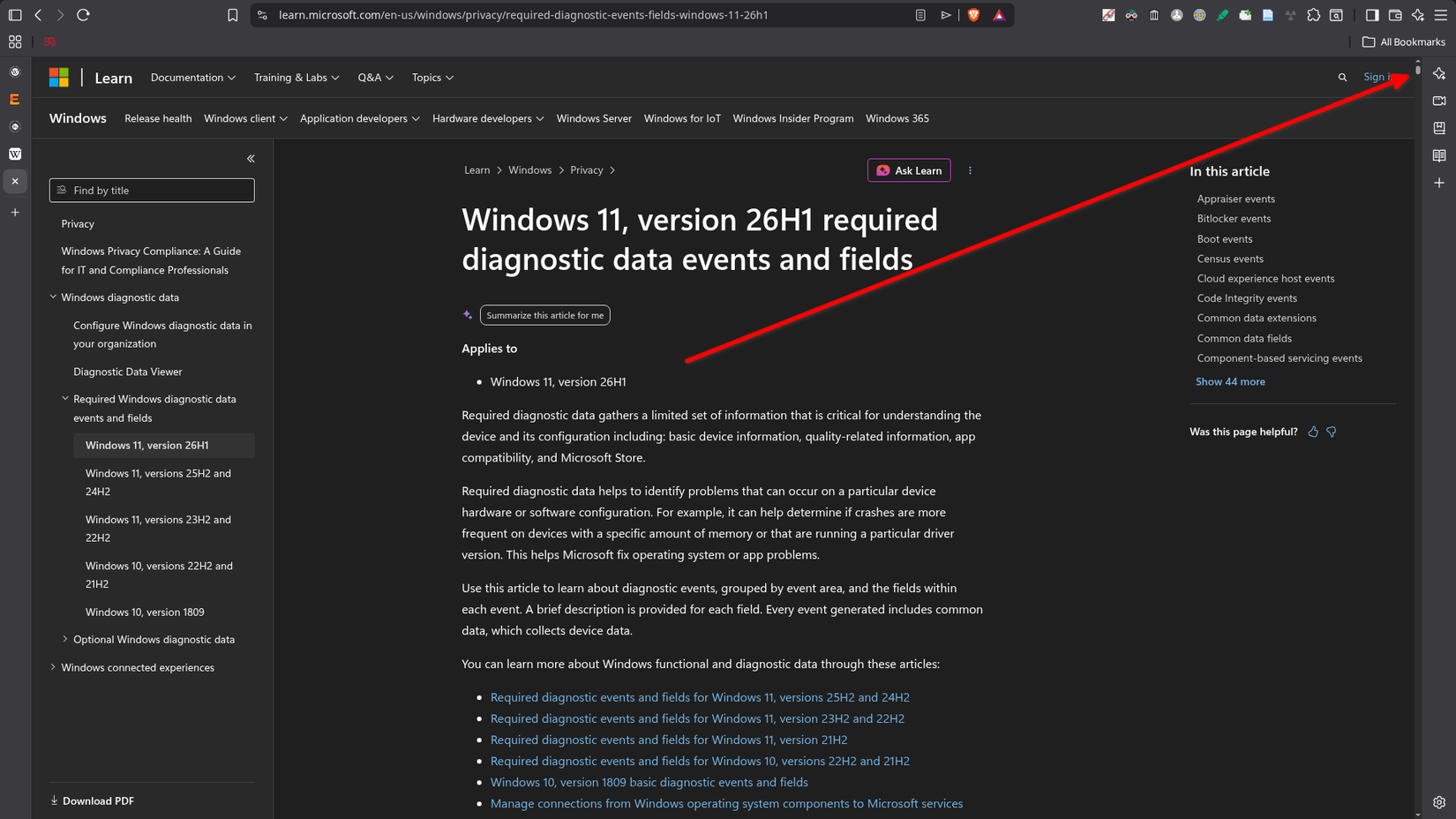Viewport: 1456px width, 819px height.
Task: Toggle the vertical tabs panel icon
Action: click(15, 15)
